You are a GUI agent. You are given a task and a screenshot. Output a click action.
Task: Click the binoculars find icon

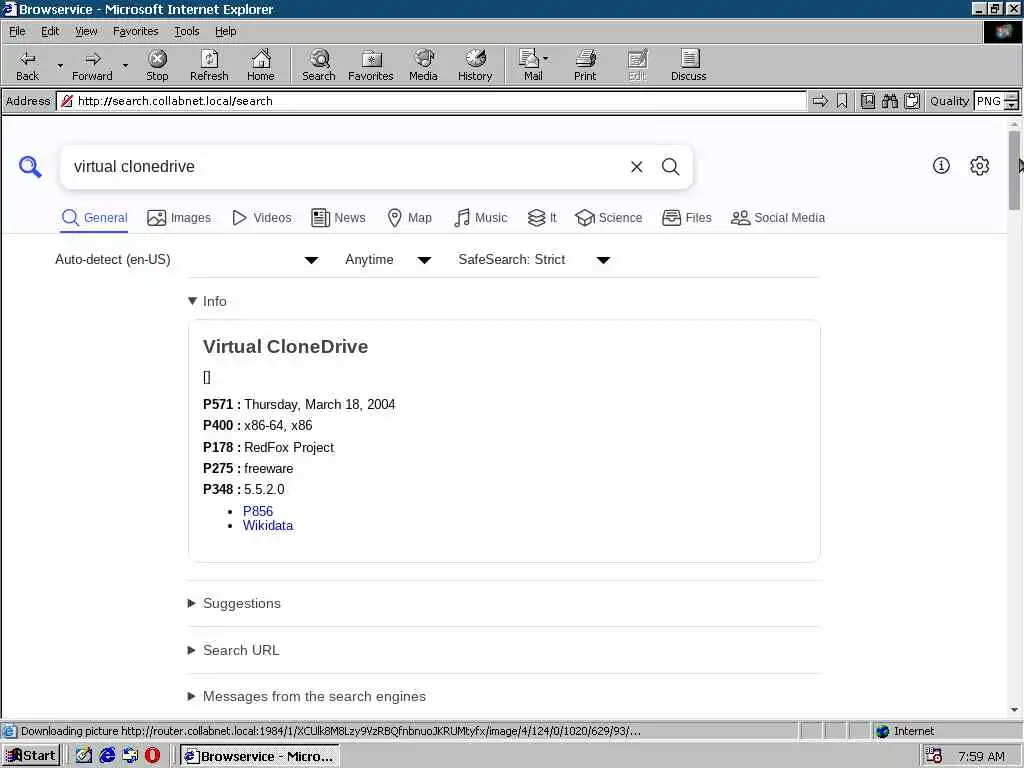click(889, 101)
